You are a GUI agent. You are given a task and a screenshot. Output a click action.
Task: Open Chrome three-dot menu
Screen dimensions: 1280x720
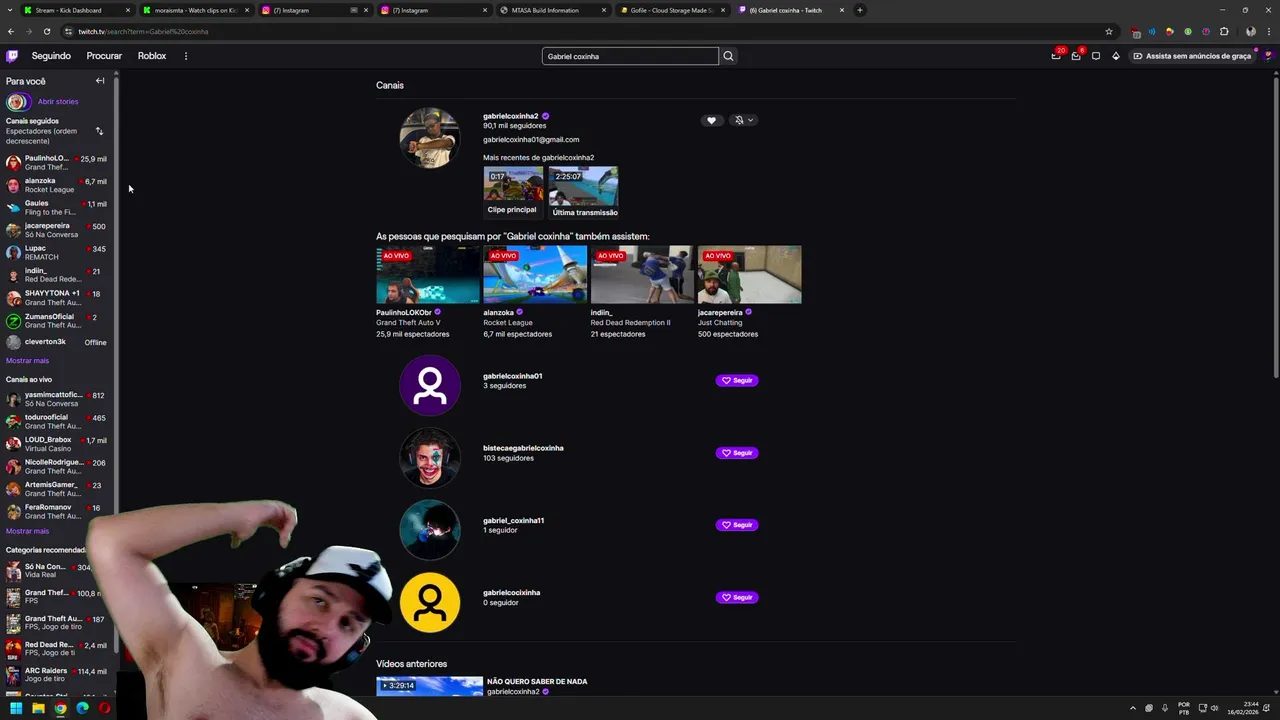(x=1268, y=31)
